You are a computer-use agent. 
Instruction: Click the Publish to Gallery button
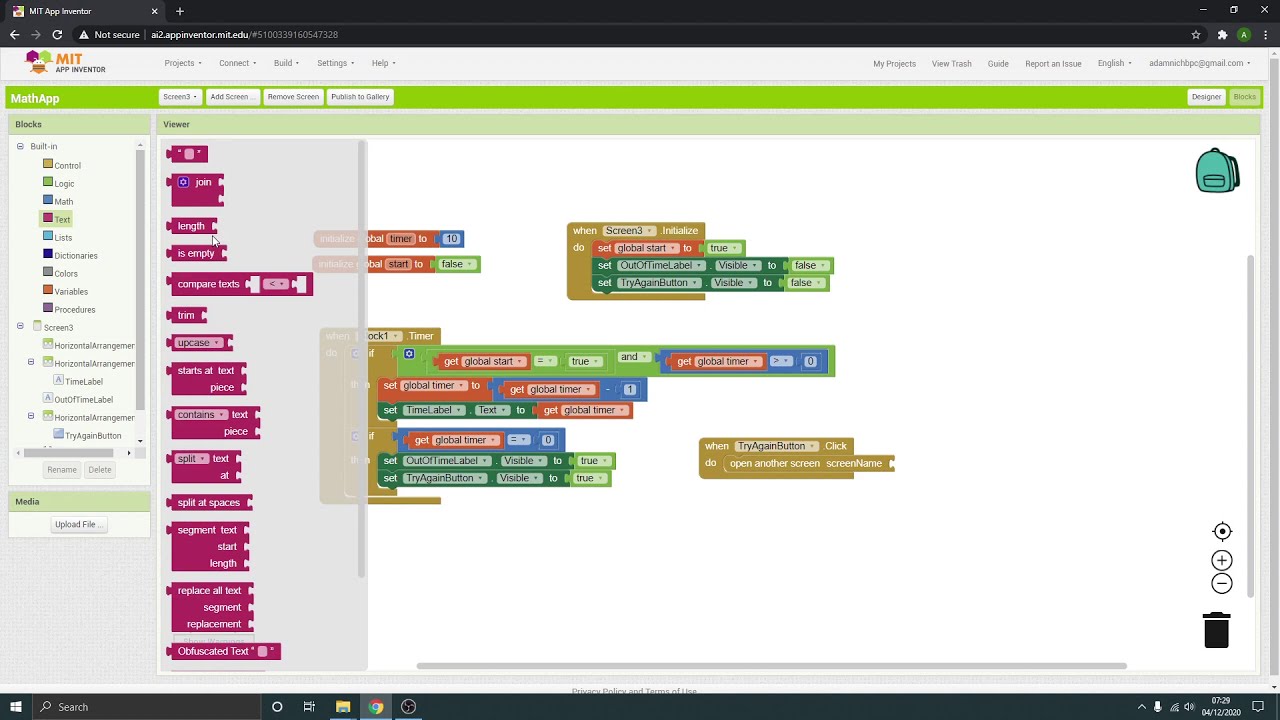[x=360, y=97]
